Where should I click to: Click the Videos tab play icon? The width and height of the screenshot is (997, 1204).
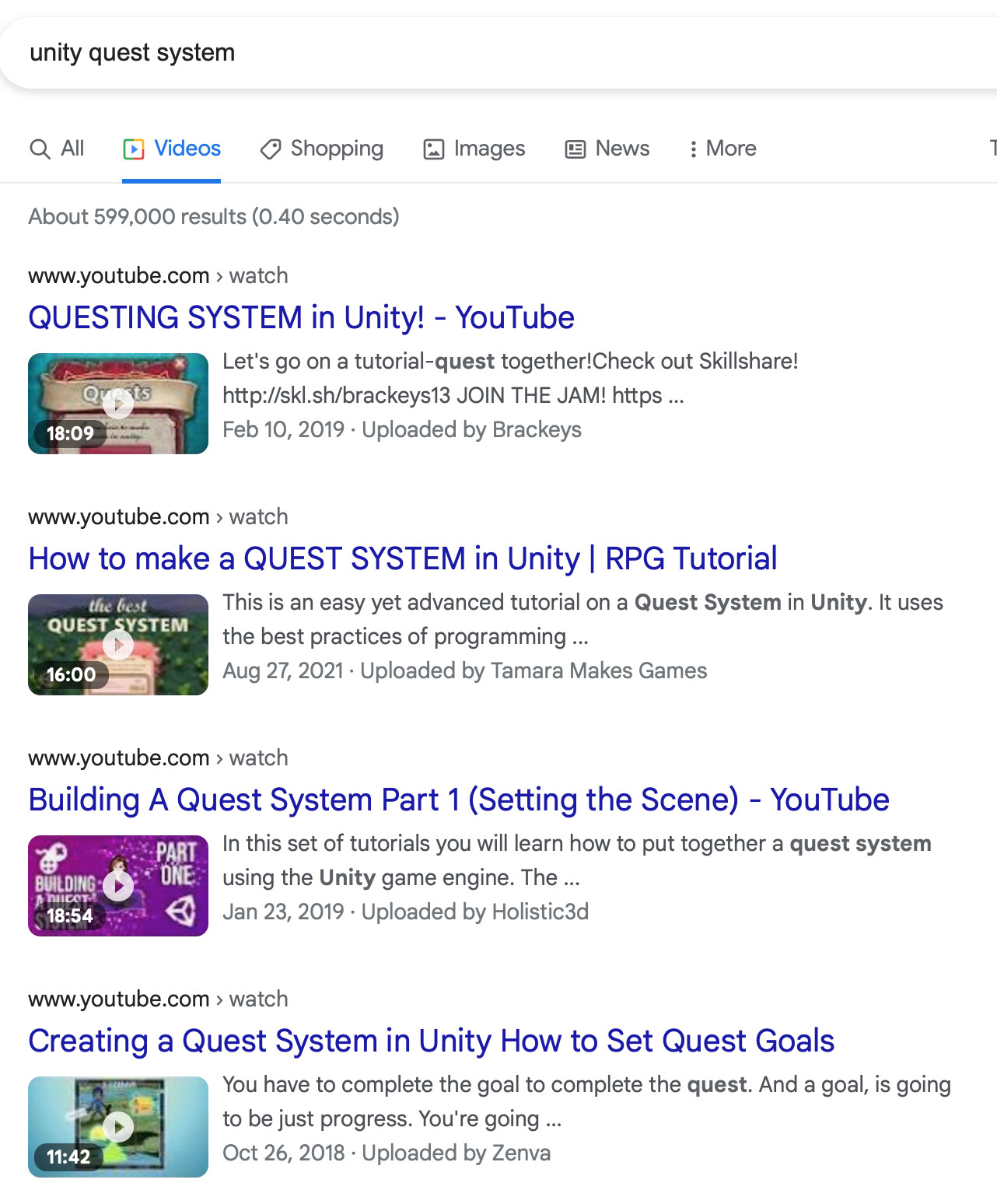pos(134,149)
